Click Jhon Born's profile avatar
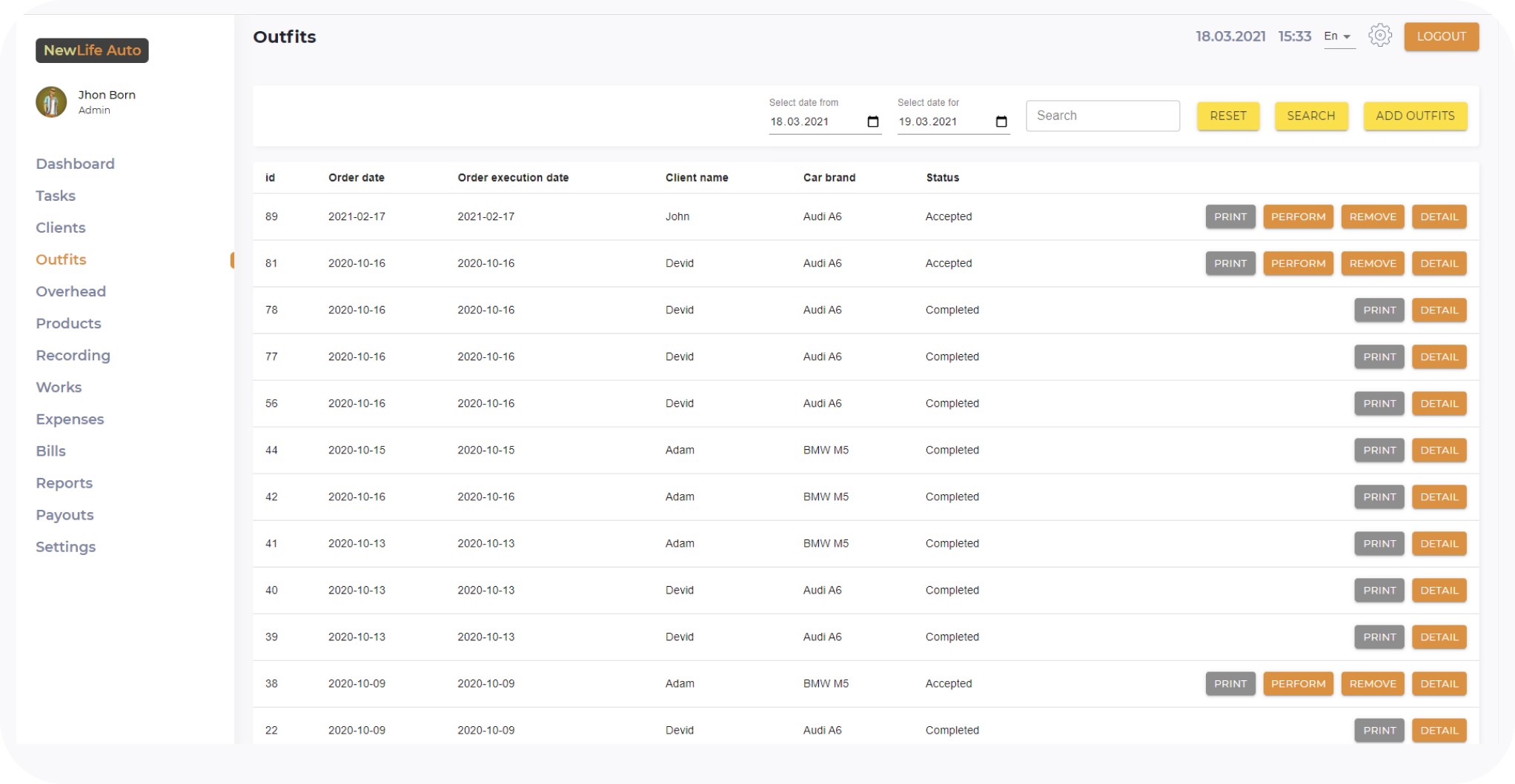 (51, 102)
